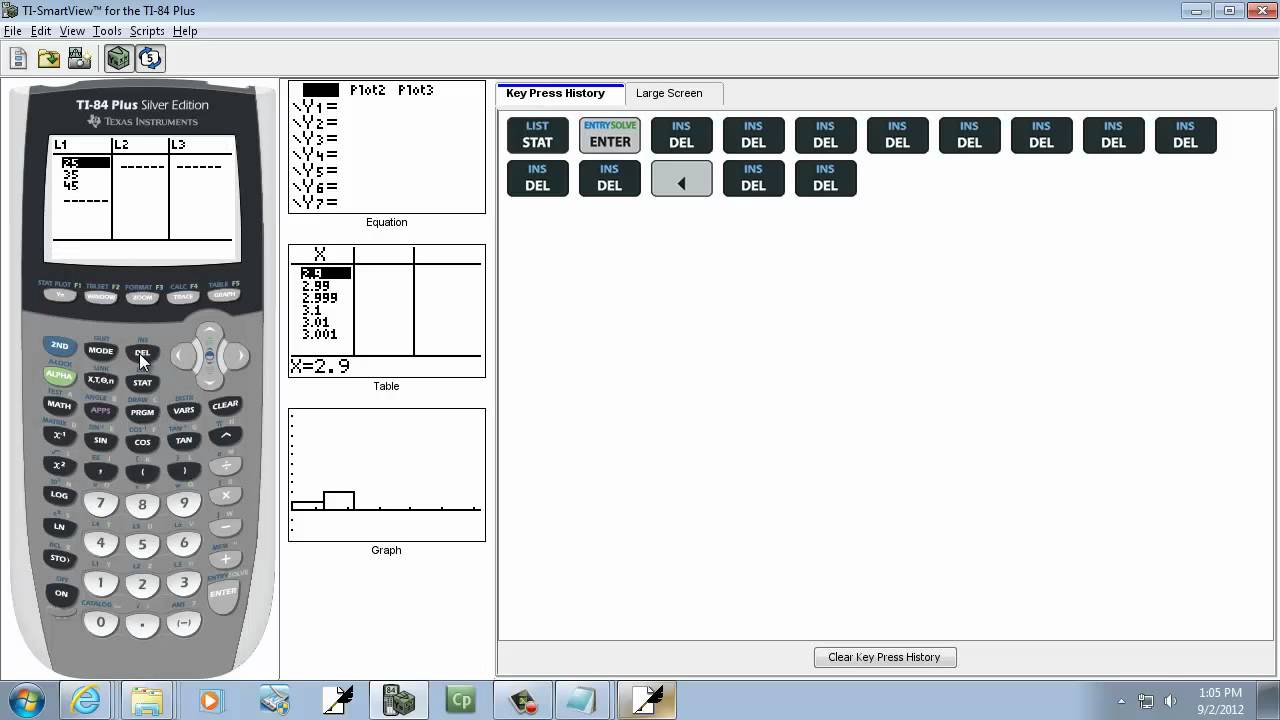The width and height of the screenshot is (1280, 720).
Task: Toggle the green Y= cube toolbar button
Action: (x=118, y=59)
